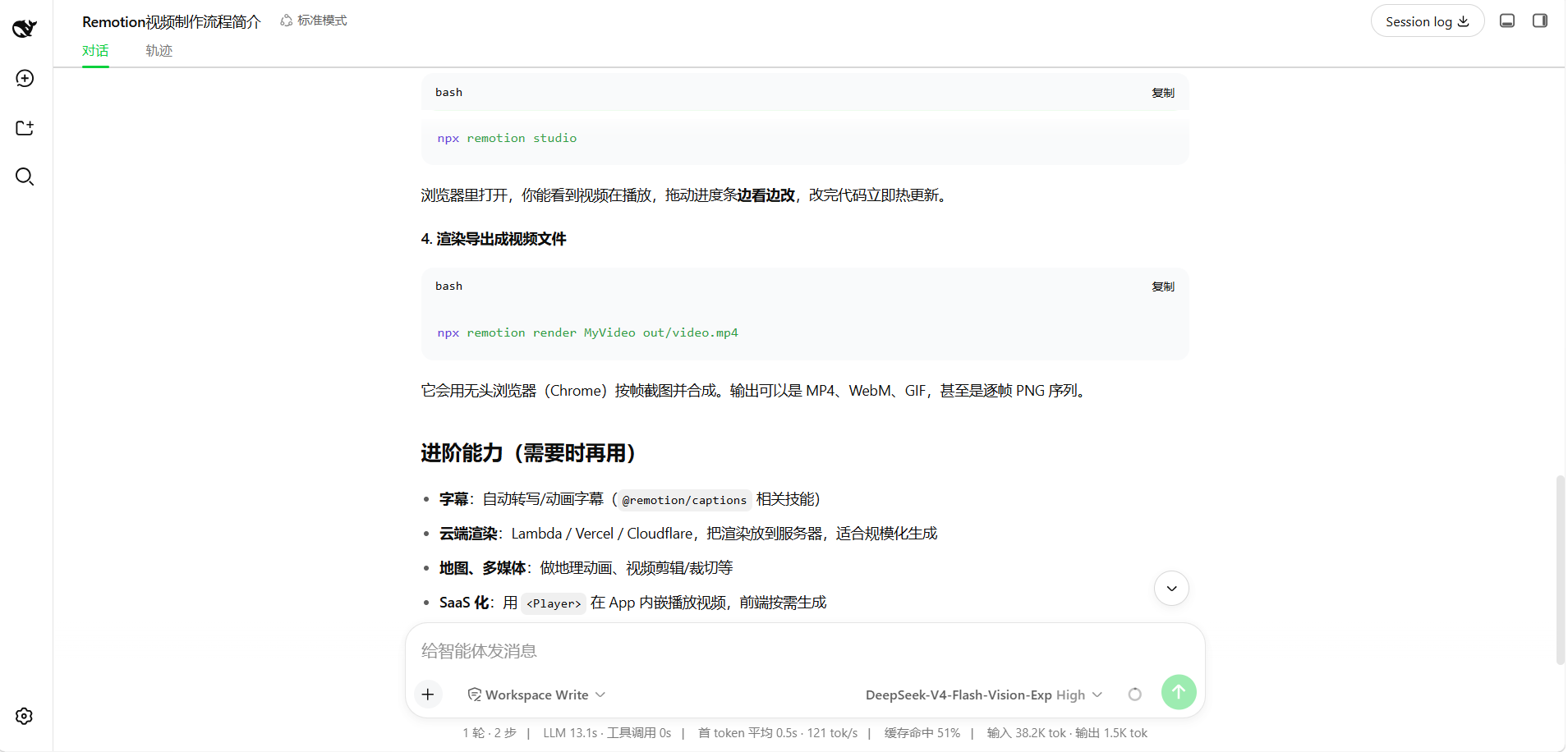The width and height of the screenshot is (1568, 752).
Task: Click the conversation vertical scrollbar
Action: [1560, 570]
